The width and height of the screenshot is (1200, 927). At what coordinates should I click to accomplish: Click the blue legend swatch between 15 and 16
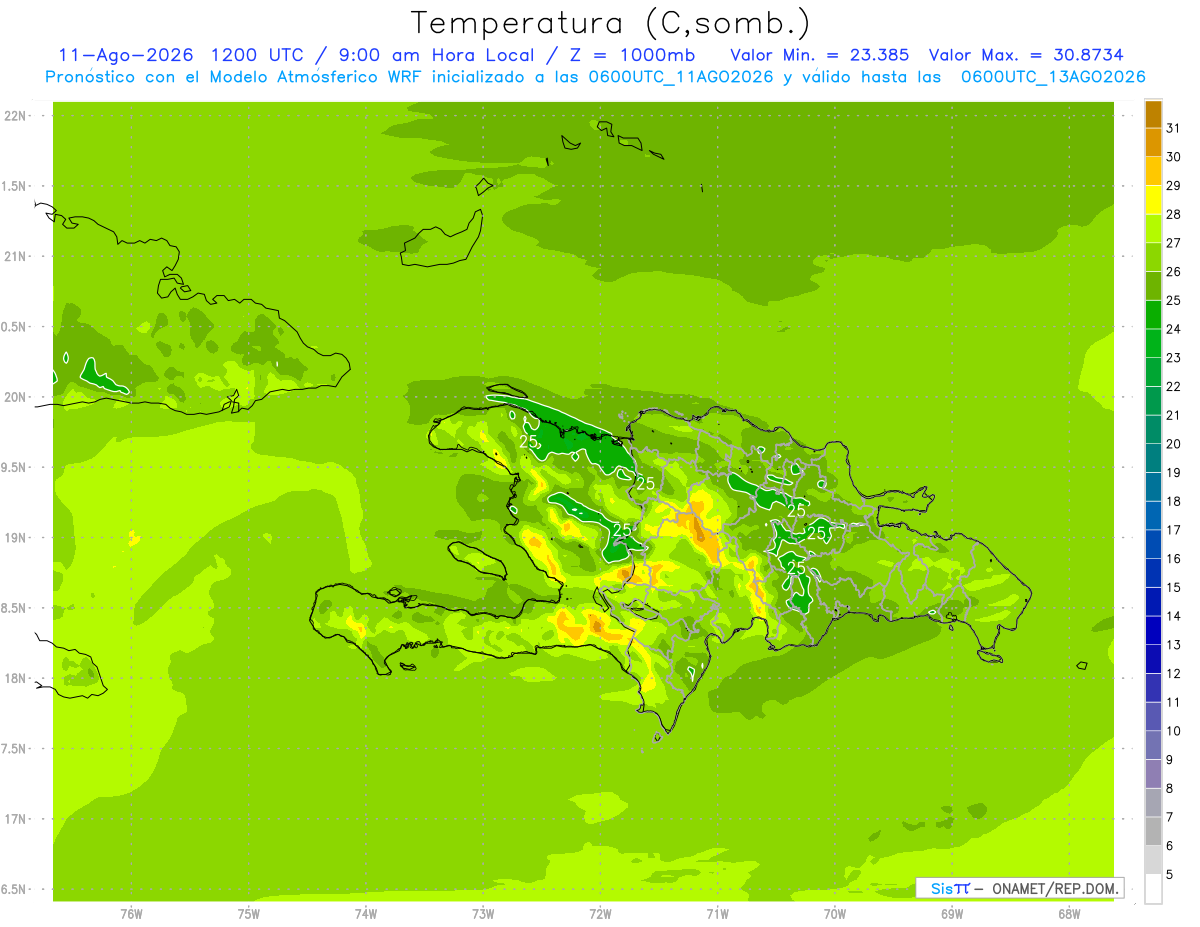[1153, 573]
